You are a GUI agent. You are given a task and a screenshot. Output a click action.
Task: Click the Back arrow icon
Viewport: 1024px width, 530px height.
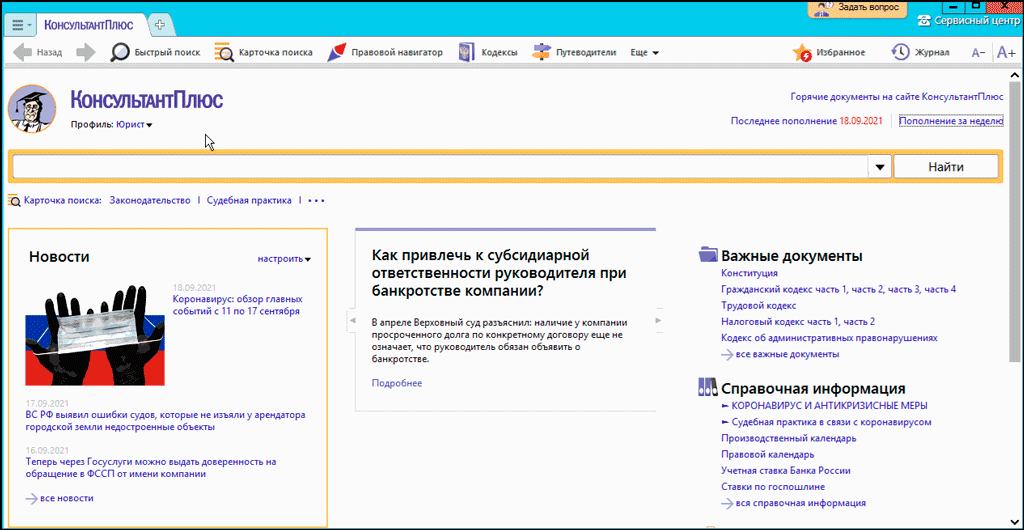click(22, 52)
